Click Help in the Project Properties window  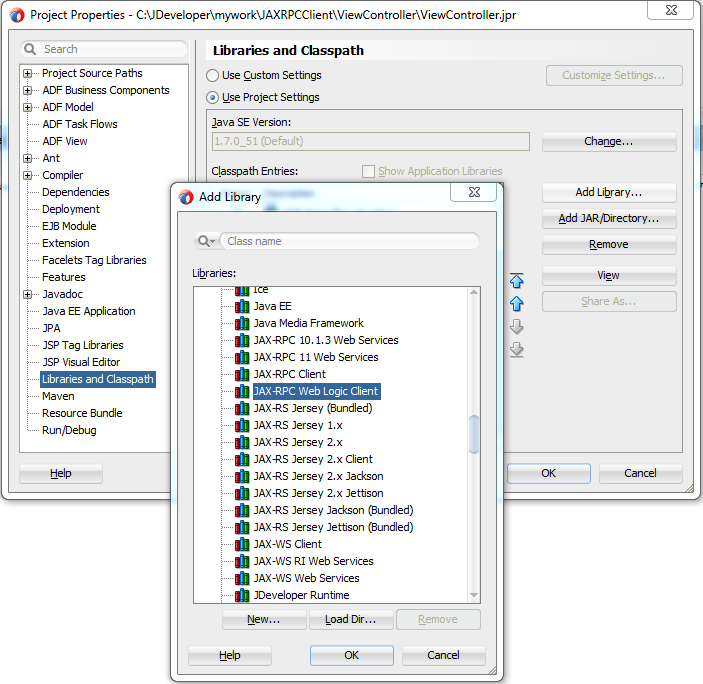click(x=61, y=473)
